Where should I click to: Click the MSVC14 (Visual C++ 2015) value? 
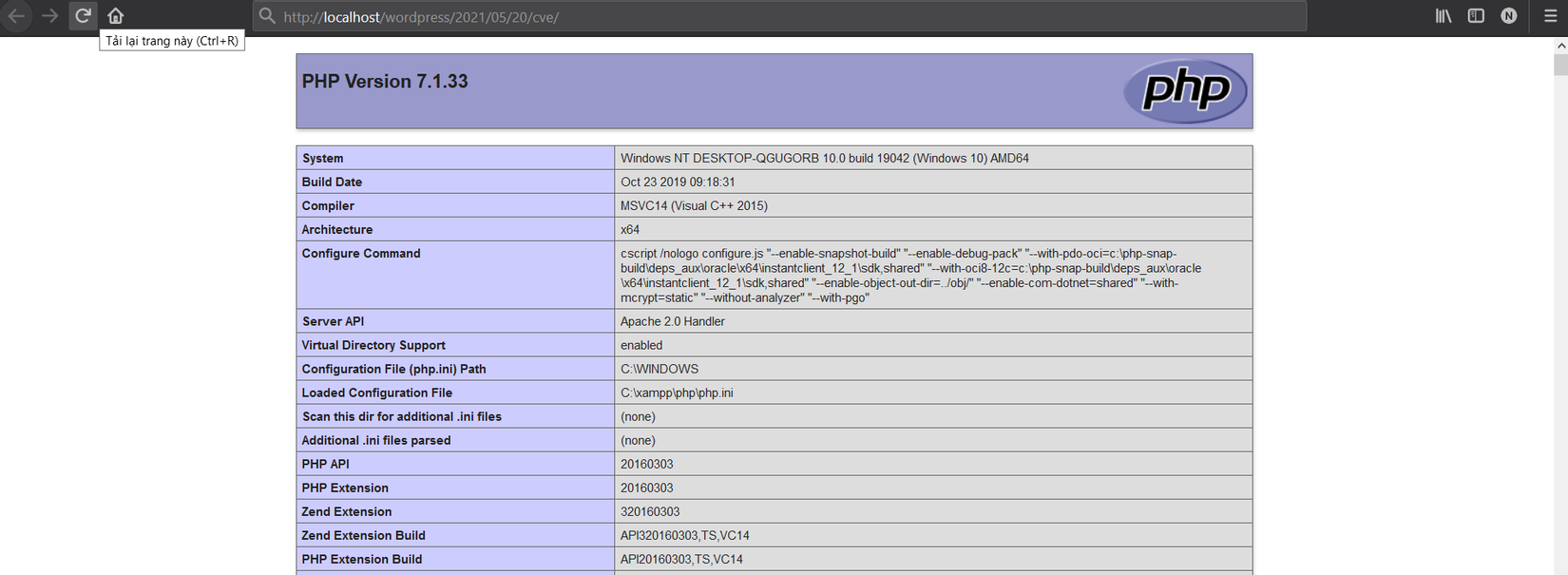(694, 206)
